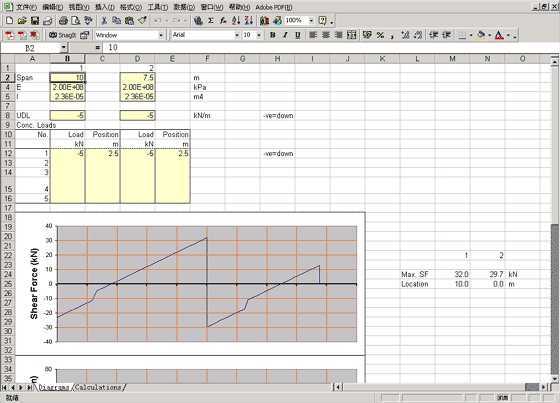This screenshot has height=403, width=560.
Task: Select Span cell containing 7.5
Action: pyautogui.click(x=138, y=78)
